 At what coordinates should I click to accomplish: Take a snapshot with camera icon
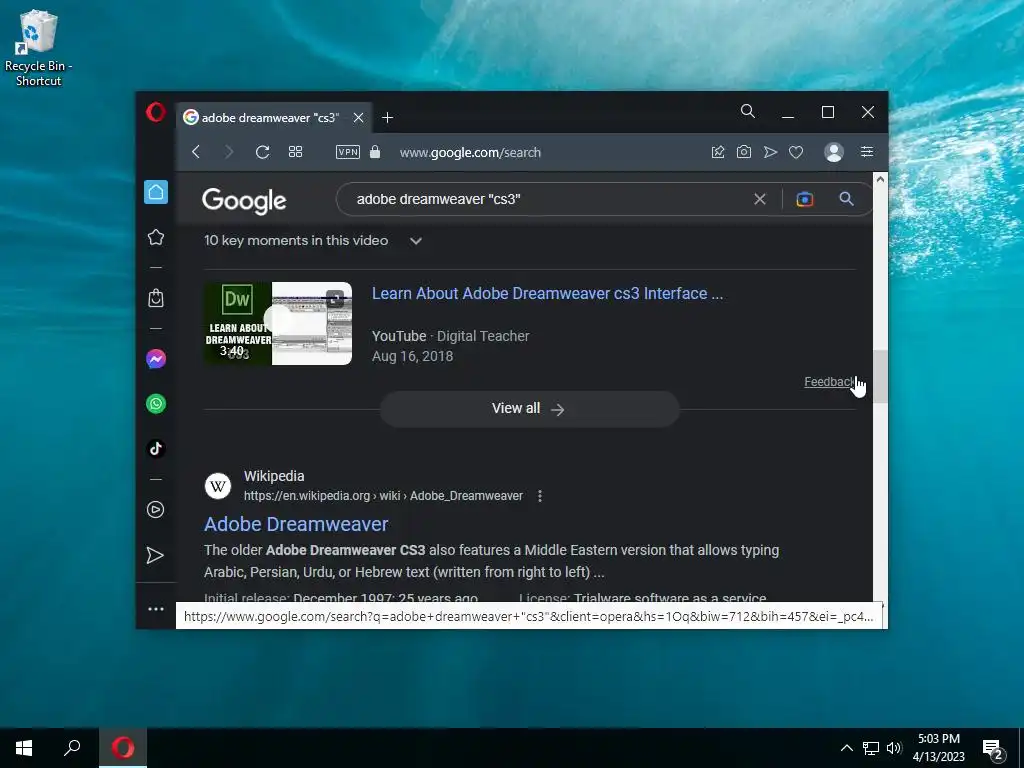pos(744,152)
